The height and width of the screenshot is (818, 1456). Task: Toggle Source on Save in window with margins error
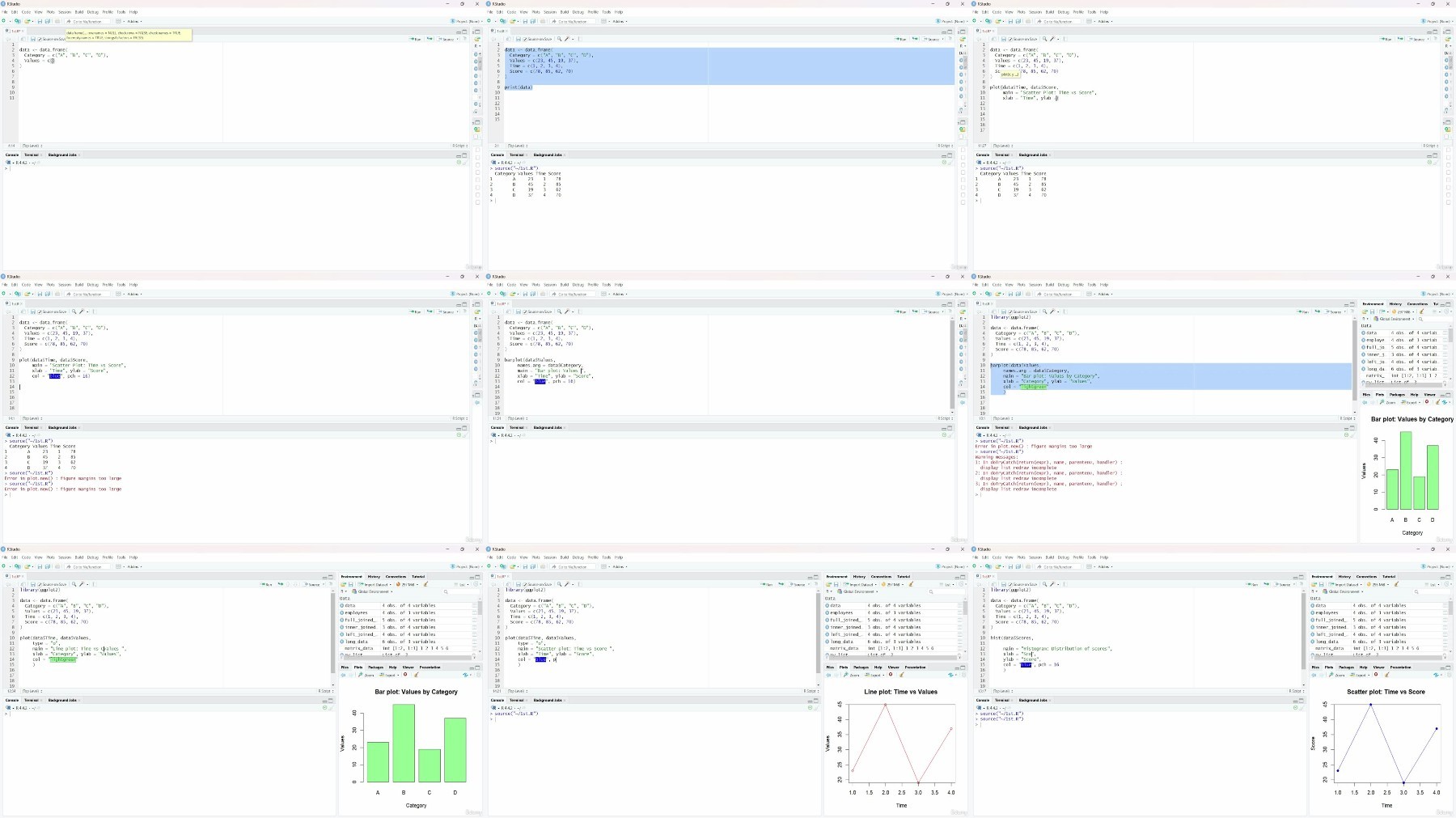coord(40,312)
